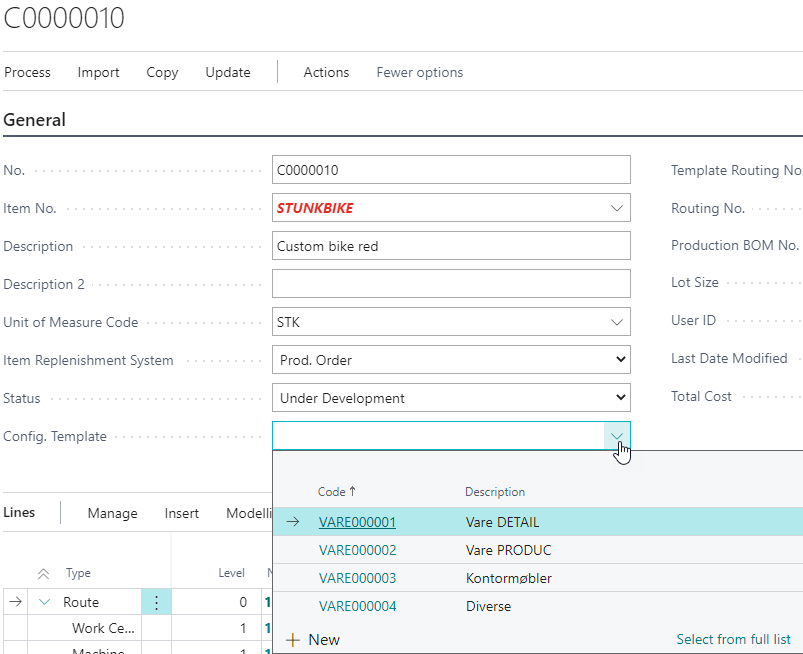The width and height of the screenshot is (803, 654).
Task: Click Insert in the Lines toolbar
Action: [x=181, y=513]
